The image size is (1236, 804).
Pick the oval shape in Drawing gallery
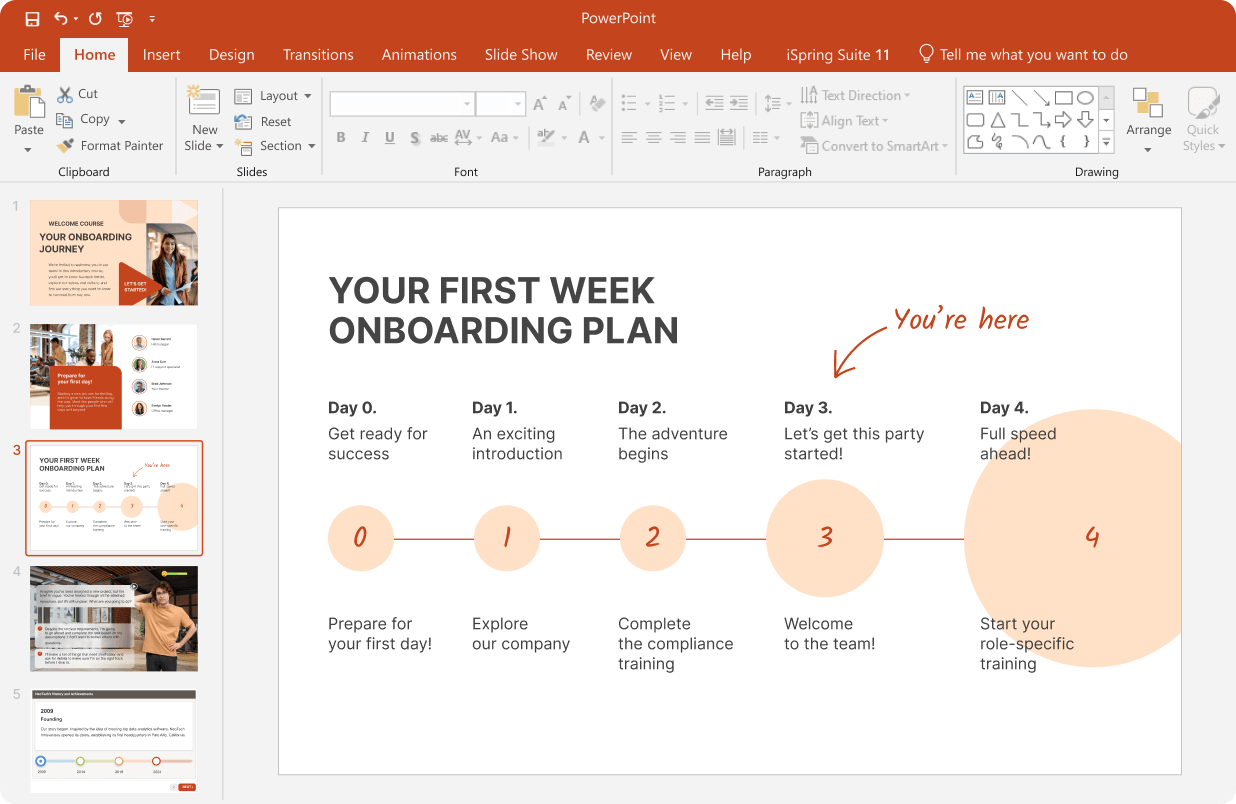tap(1085, 97)
